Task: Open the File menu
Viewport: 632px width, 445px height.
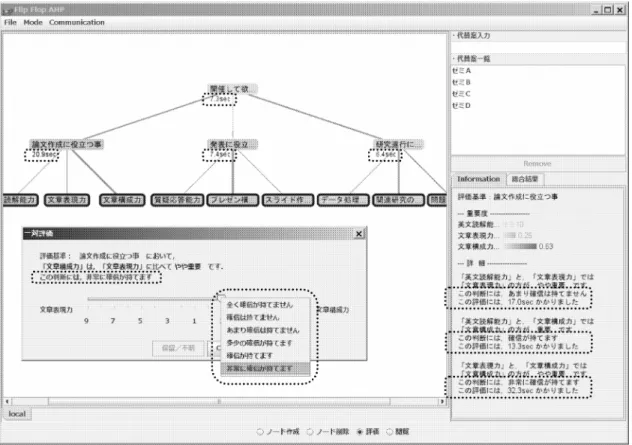Action: 10,22
